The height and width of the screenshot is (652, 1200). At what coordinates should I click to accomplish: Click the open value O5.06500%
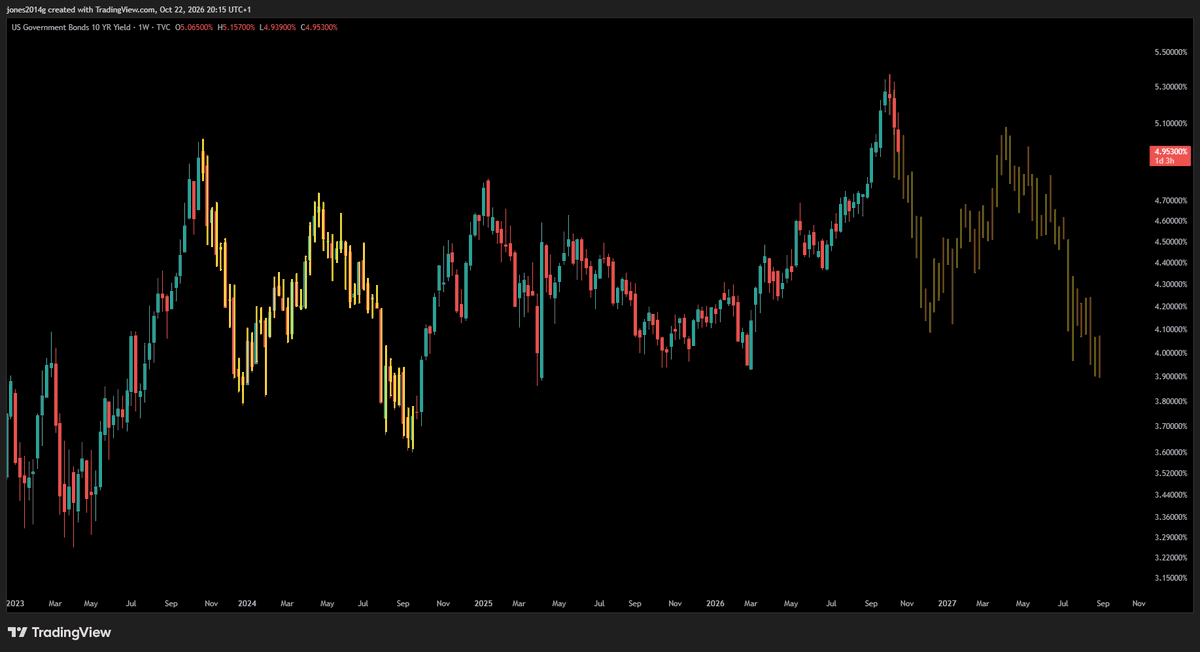click(x=194, y=27)
